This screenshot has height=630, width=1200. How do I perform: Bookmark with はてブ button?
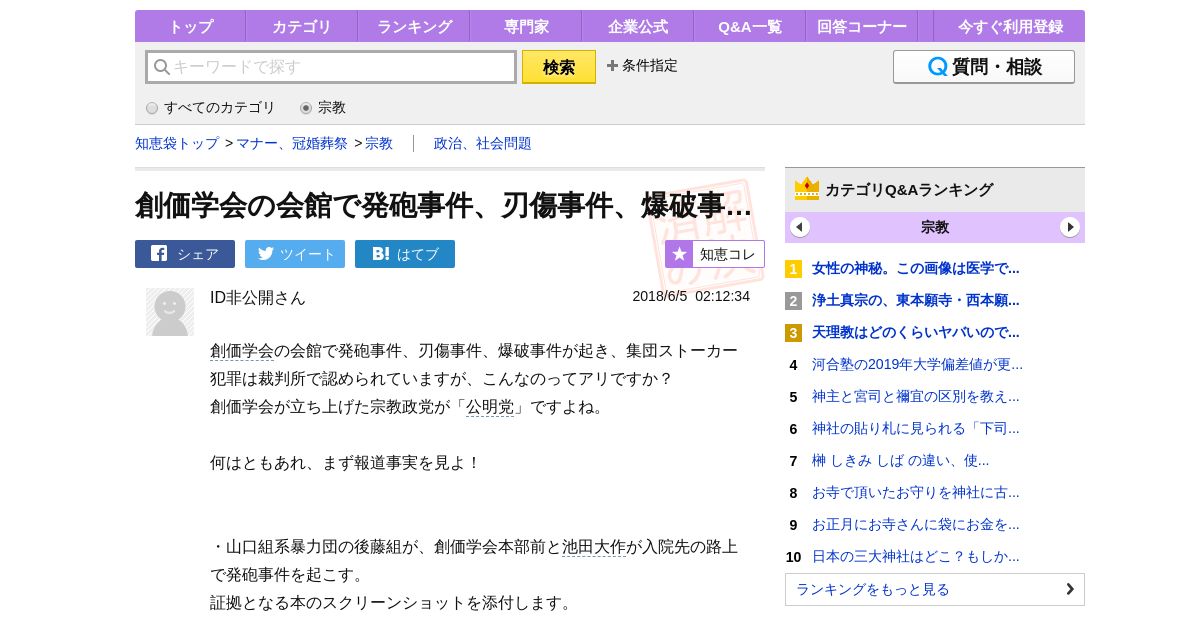(405, 254)
